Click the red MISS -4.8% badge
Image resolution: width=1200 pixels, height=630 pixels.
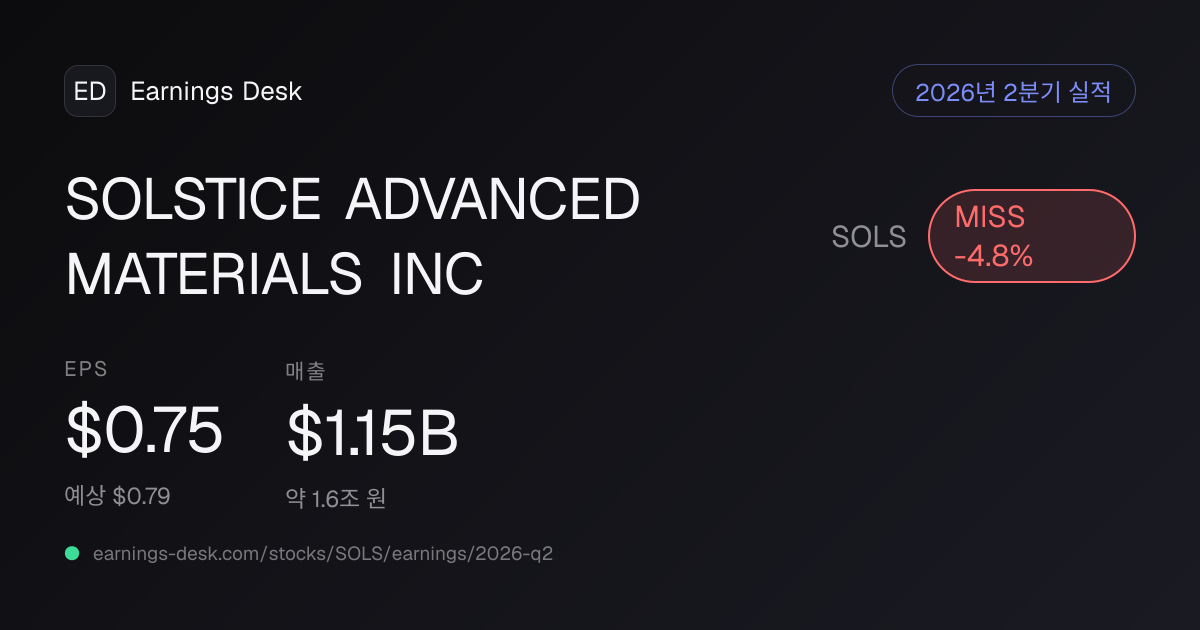click(x=1032, y=236)
